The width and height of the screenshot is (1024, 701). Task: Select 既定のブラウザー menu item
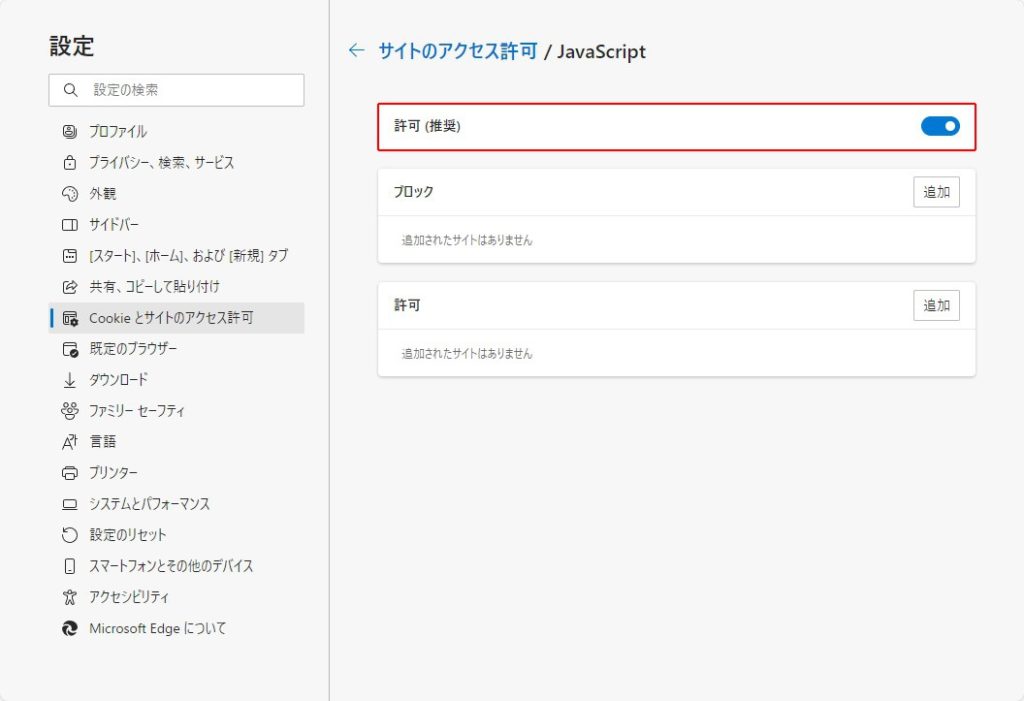[132, 349]
